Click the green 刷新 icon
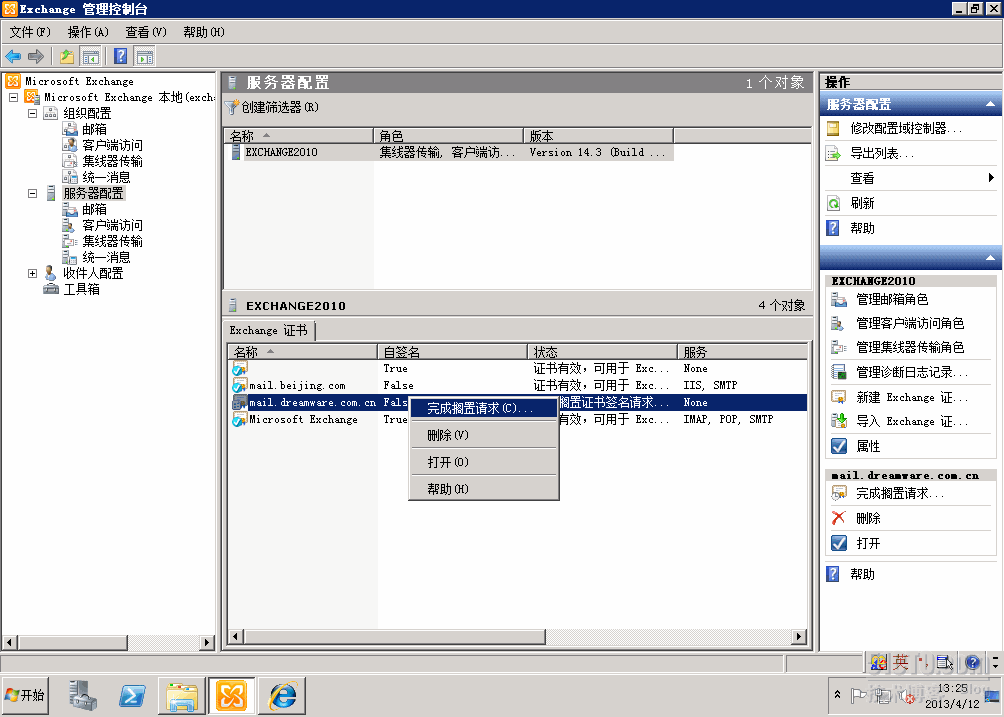 [833, 204]
